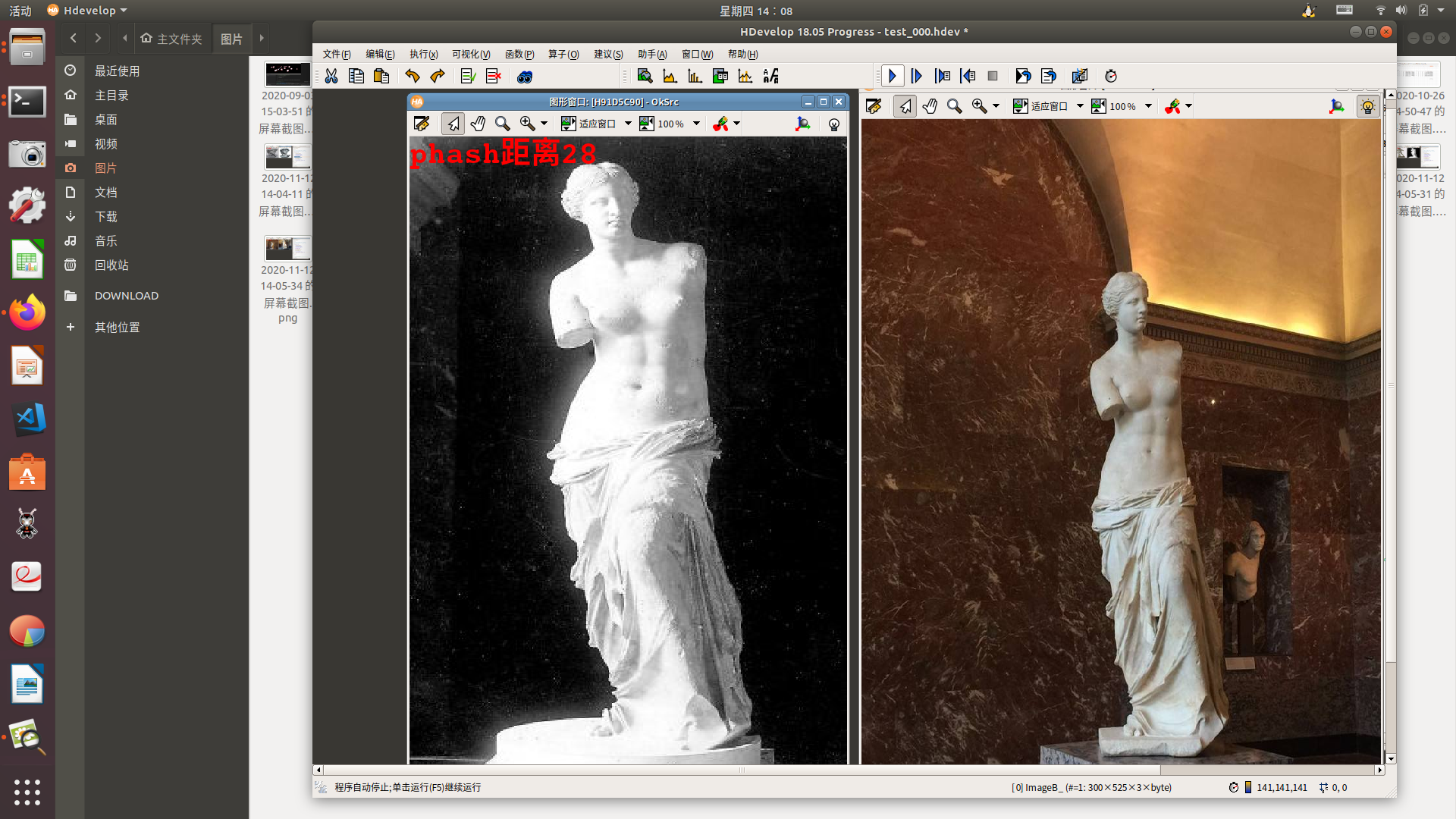The image size is (1456, 819).
Task: Click the magnifier zoom tool in OkSrc window
Action: [502, 124]
